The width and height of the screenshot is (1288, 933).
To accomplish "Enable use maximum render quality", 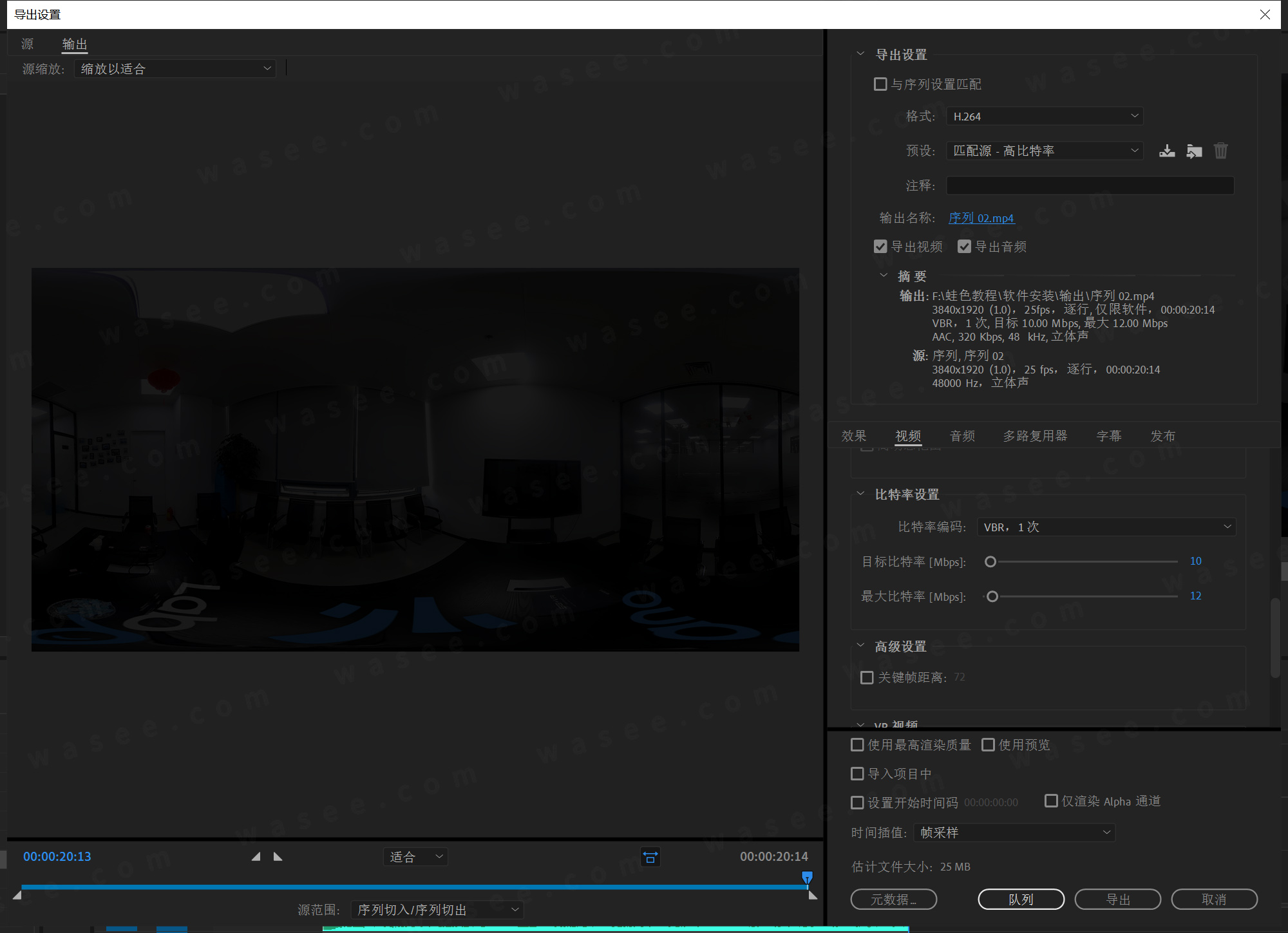I will click(x=857, y=745).
